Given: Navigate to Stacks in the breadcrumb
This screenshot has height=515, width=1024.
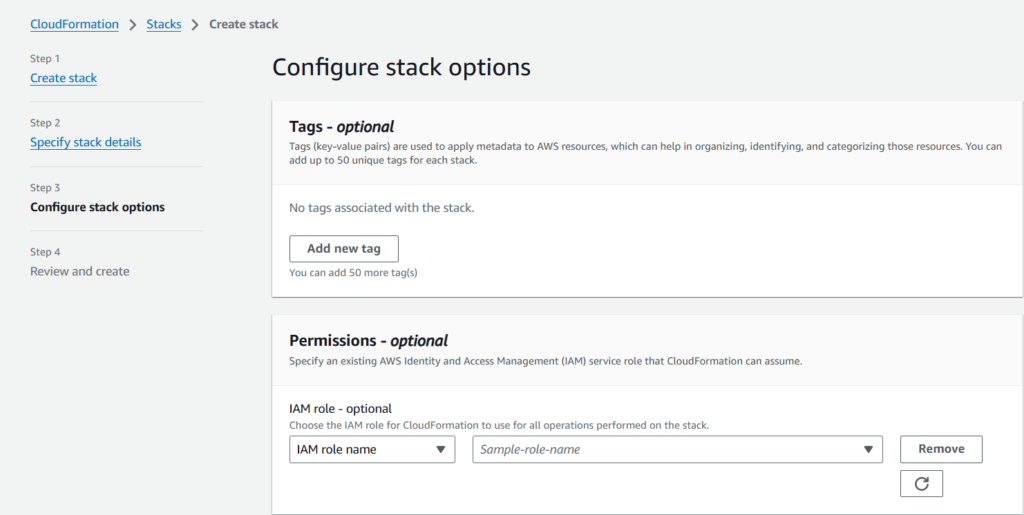Looking at the screenshot, I should click(x=164, y=24).
